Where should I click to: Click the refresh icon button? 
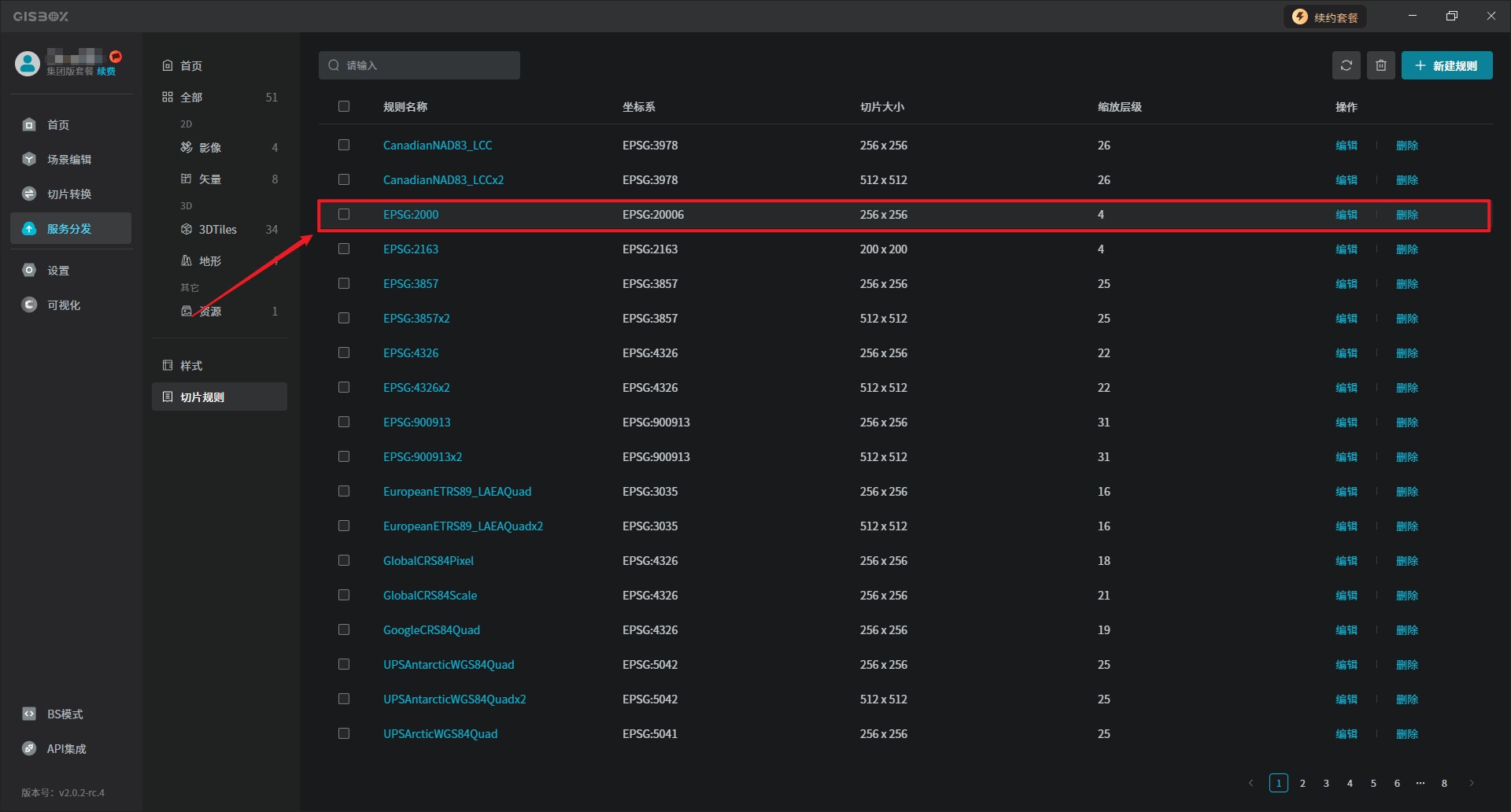point(1346,65)
